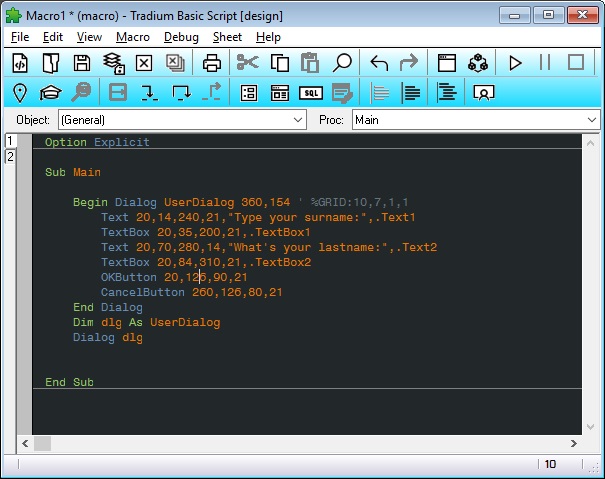Open the Sheet menu
This screenshot has height=479, width=605.
click(x=227, y=37)
